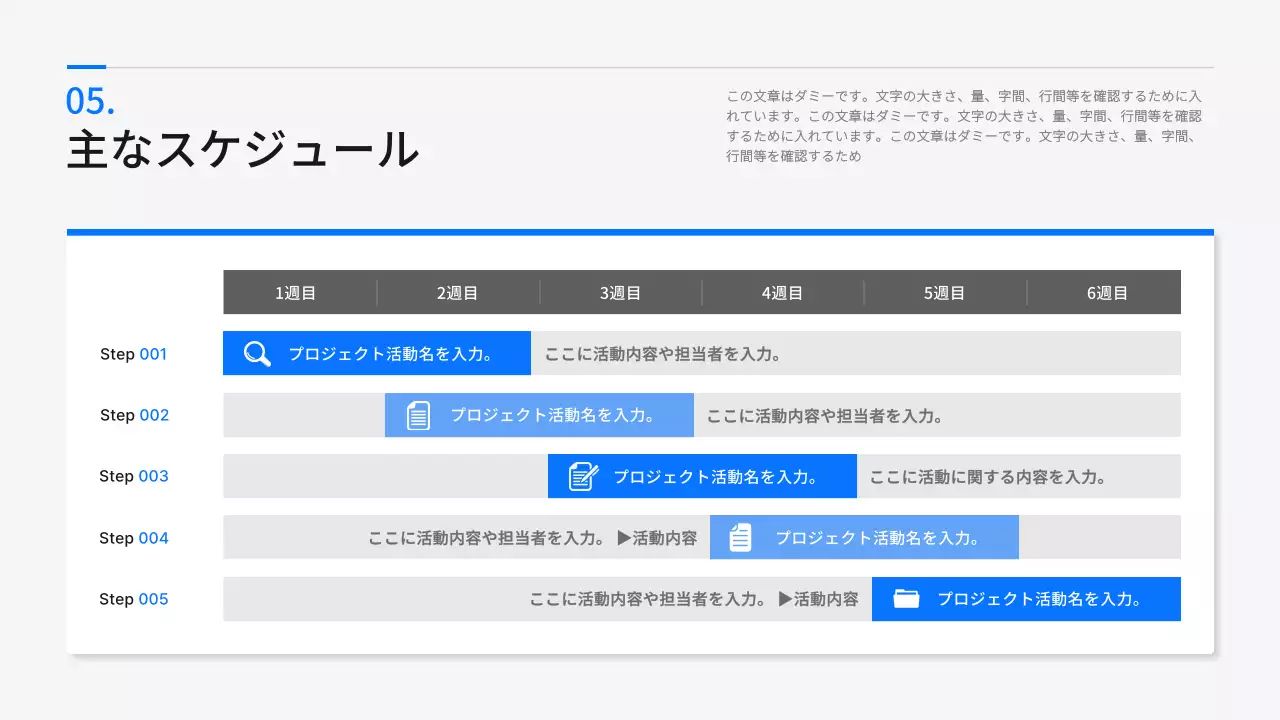Image resolution: width=1280 pixels, height=720 pixels.
Task: Click the blue Step 001 activity name bar
Action: [376, 353]
